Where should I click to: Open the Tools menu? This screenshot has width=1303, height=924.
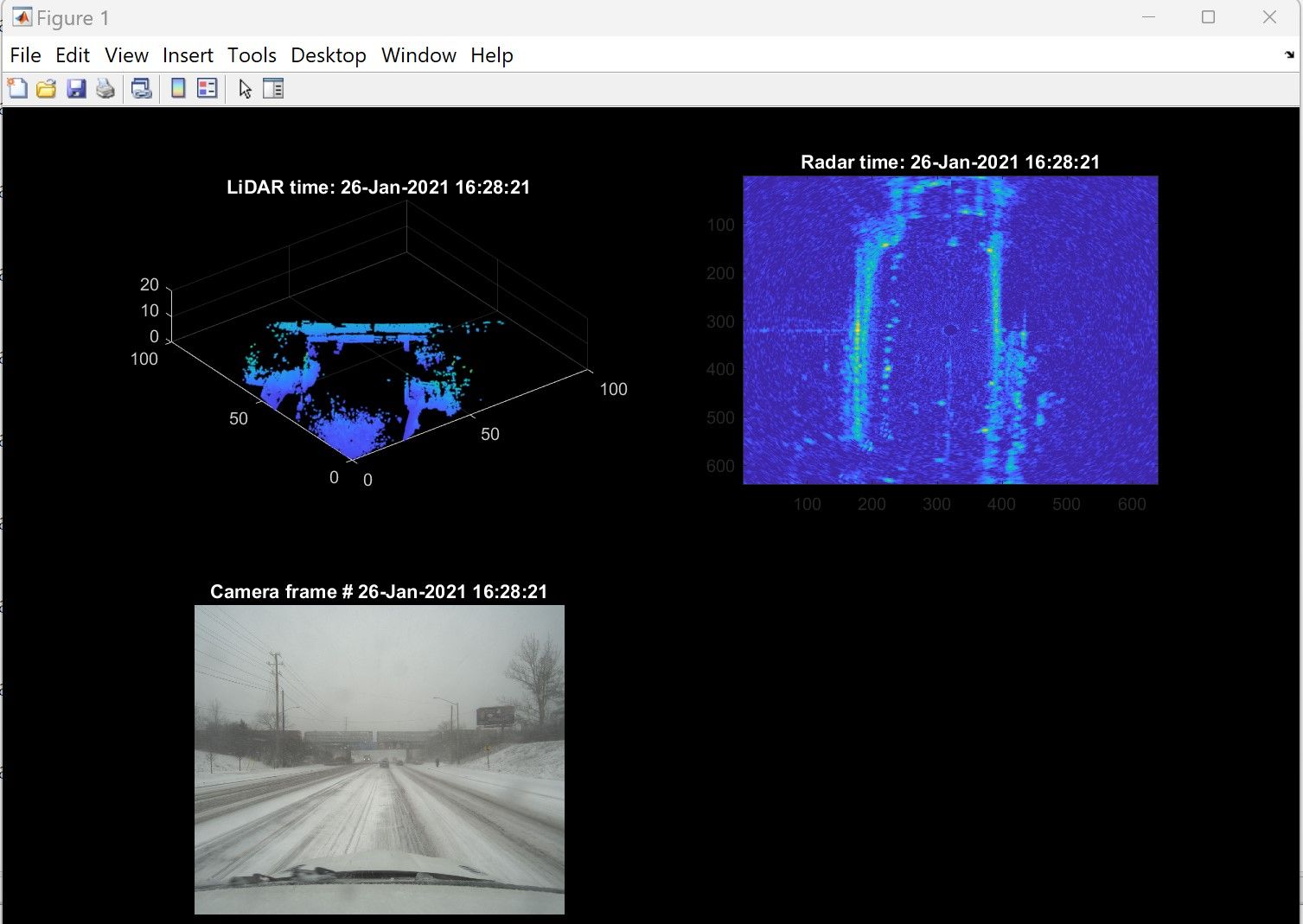click(x=251, y=54)
